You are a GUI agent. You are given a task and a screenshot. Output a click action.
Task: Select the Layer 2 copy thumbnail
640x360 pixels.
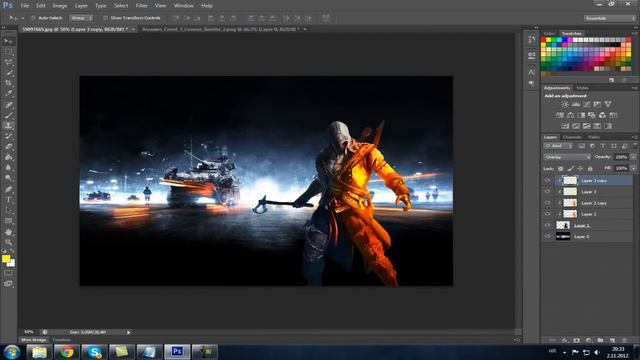pyautogui.click(x=570, y=203)
